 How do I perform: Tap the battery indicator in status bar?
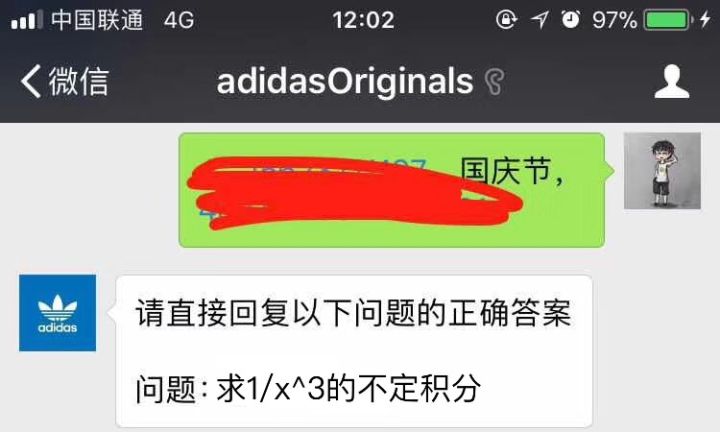(668, 21)
